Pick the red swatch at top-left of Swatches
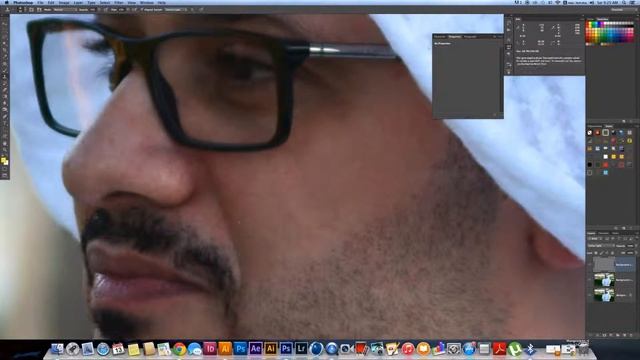The width and height of the screenshot is (640, 360). [588, 24]
